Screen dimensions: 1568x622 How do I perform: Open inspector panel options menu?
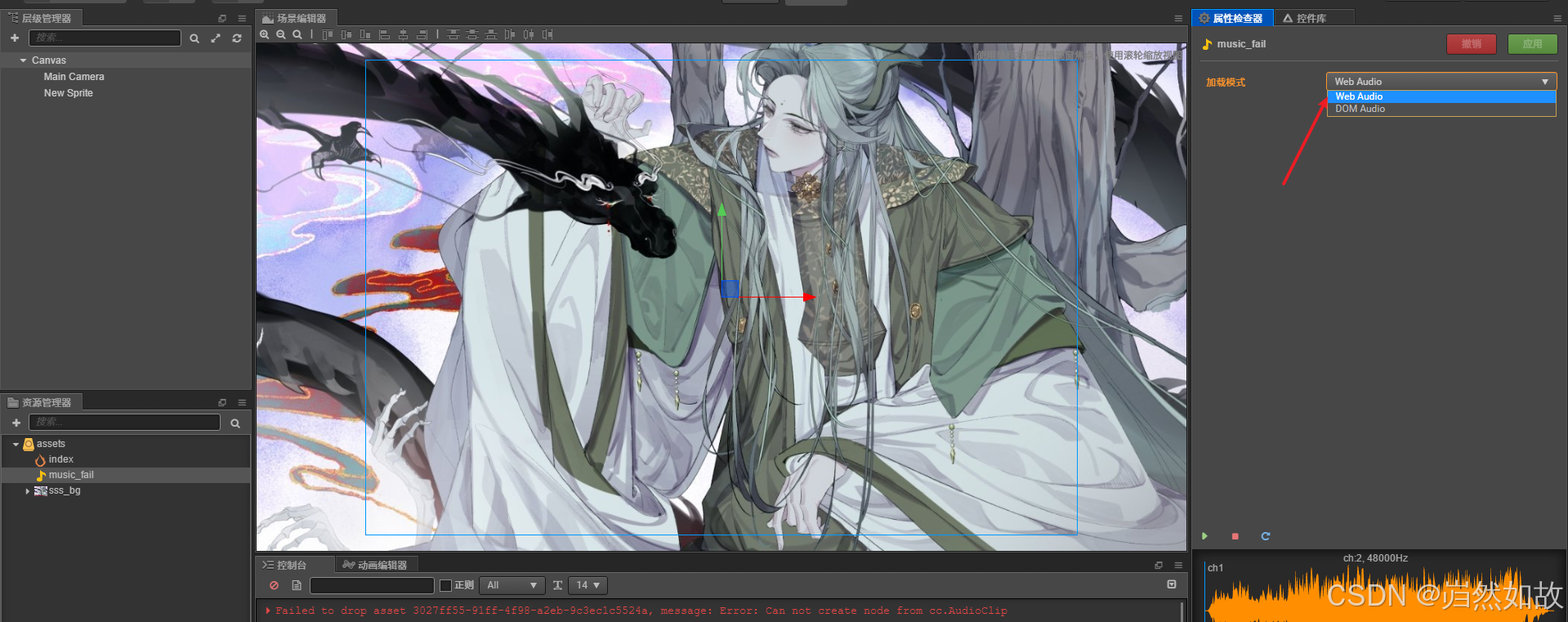tap(1557, 18)
